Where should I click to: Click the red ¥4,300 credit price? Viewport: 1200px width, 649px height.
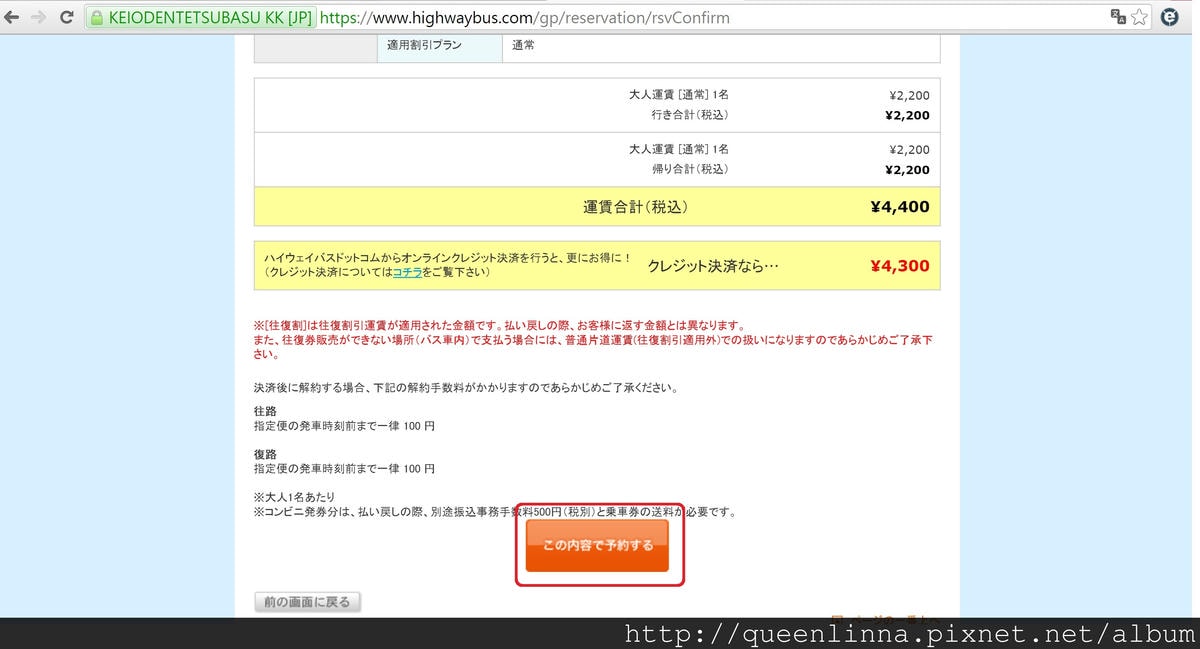[x=899, y=266]
